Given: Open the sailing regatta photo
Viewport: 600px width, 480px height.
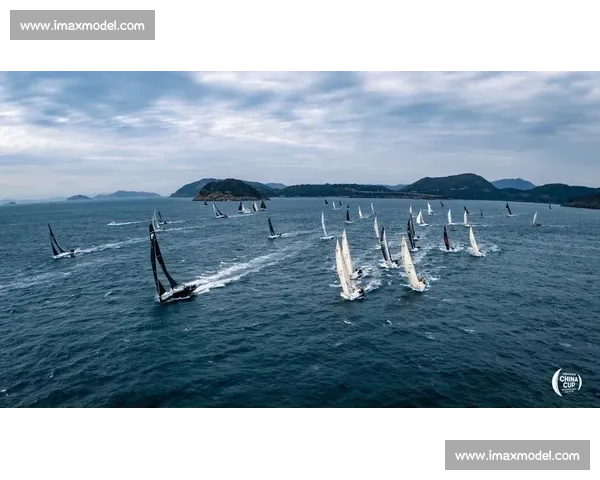Looking at the screenshot, I should point(300,239).
